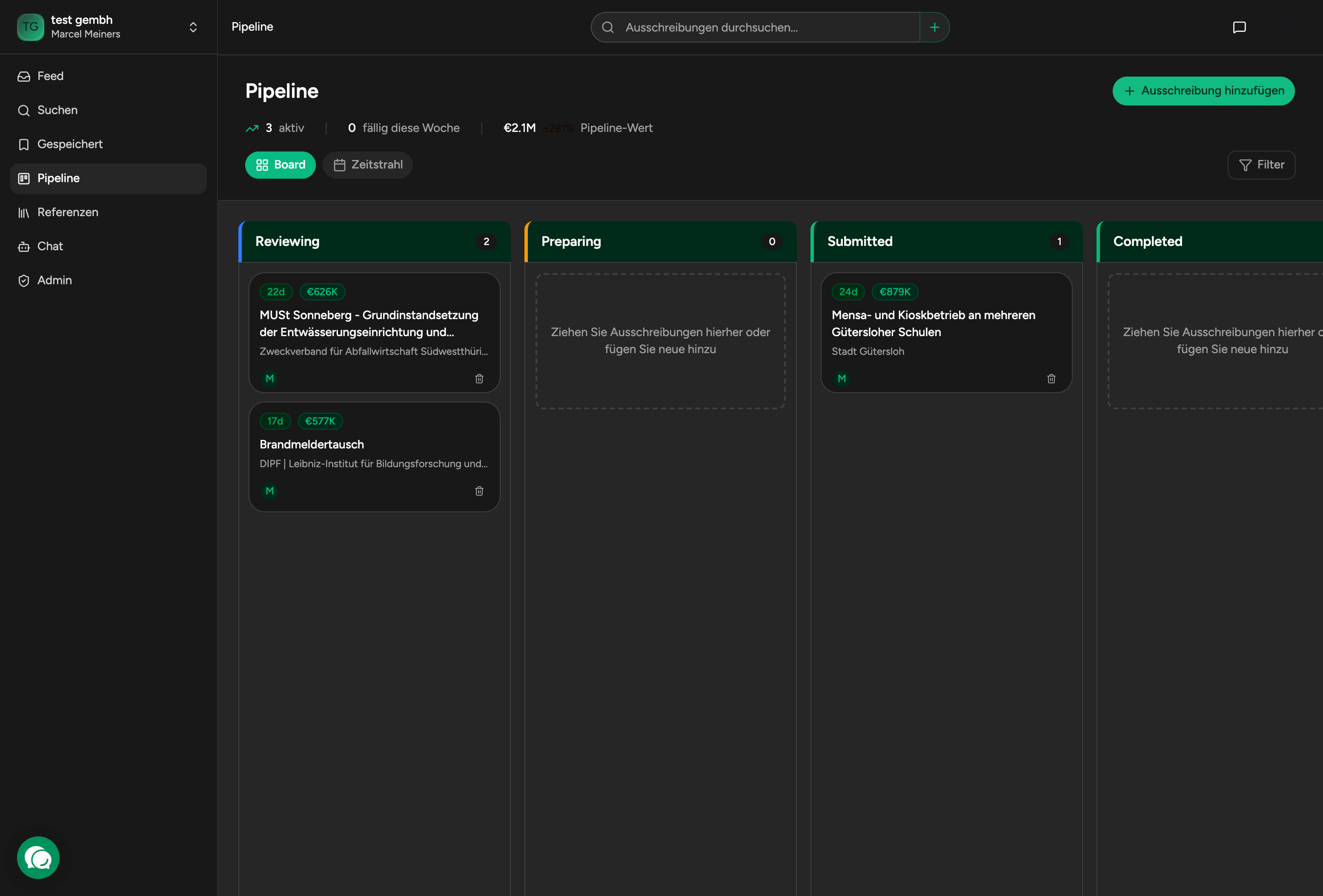Delete the Brandmeldertausch card via trash icon

[x=479, y=491]
